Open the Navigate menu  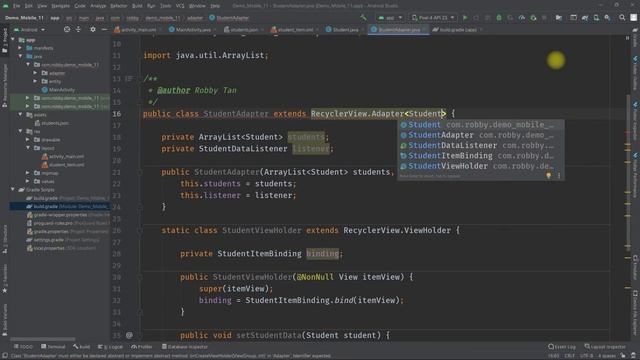[60, 6]
